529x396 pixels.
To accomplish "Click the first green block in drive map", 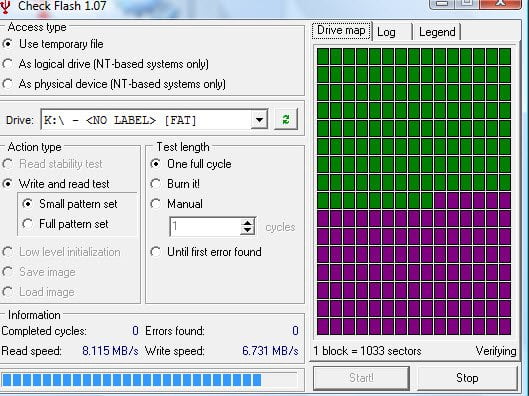I will [323, 56].
